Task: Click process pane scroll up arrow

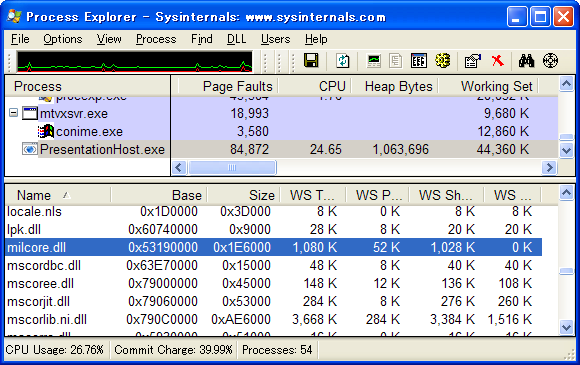Action: click(x=566, y=84)
